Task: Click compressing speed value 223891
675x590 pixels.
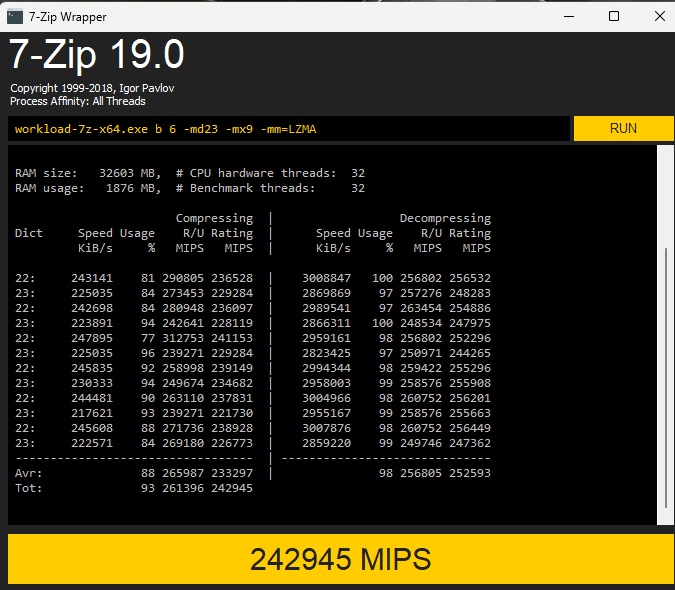Action: 92,323
